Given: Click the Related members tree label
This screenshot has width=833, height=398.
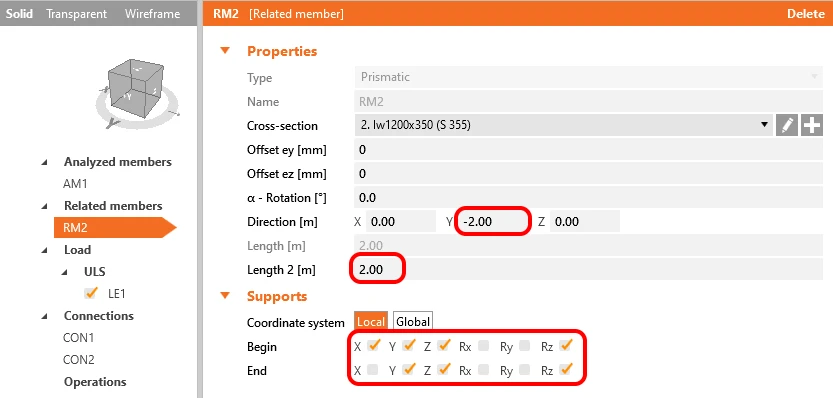Looking at the screenshot, I should click(x=113, y=206).
